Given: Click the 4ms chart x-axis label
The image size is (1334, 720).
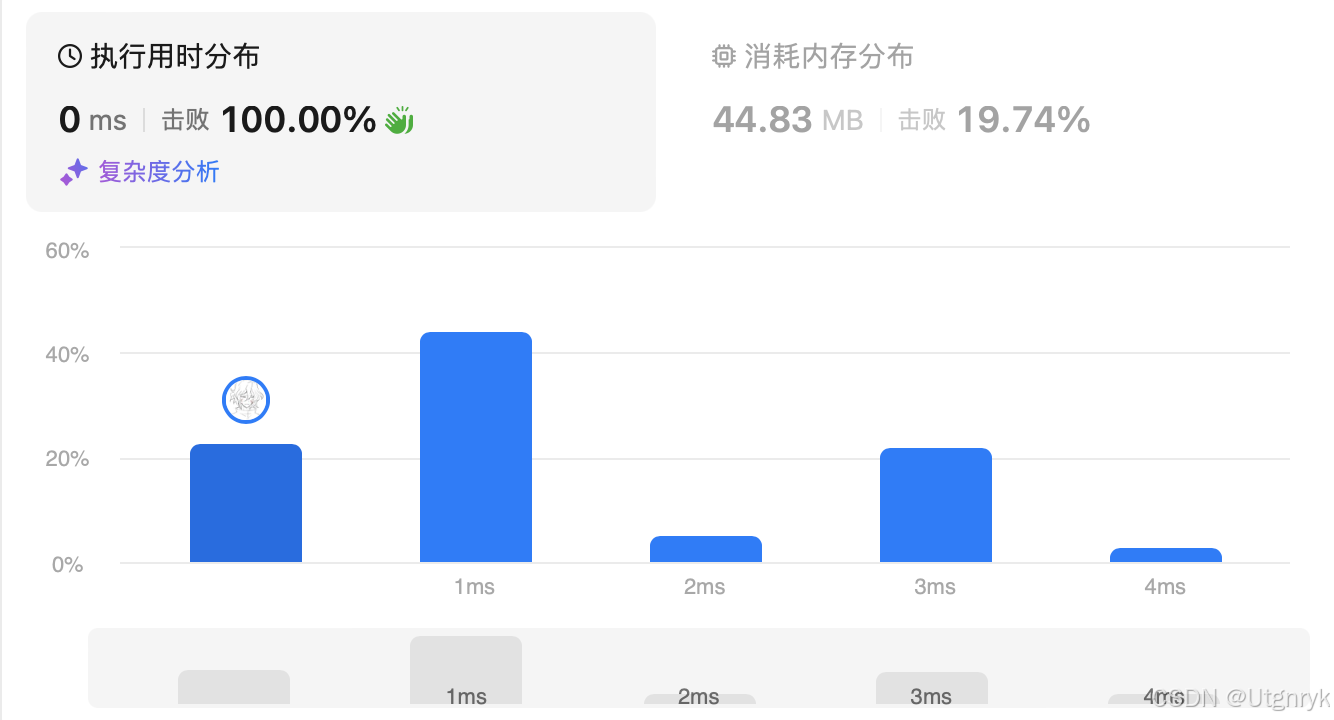Looking at the screenshot, I should coord(1164,587).
